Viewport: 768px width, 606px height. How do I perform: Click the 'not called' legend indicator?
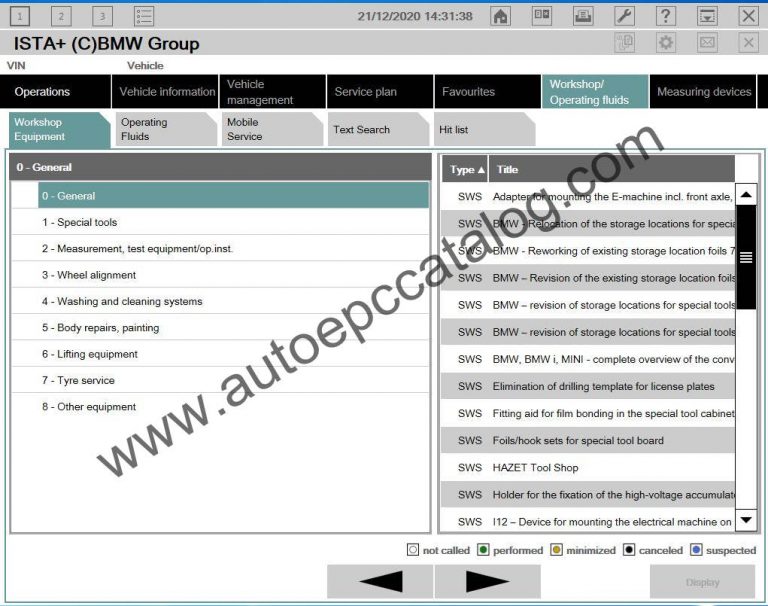[x=413, y=550]
